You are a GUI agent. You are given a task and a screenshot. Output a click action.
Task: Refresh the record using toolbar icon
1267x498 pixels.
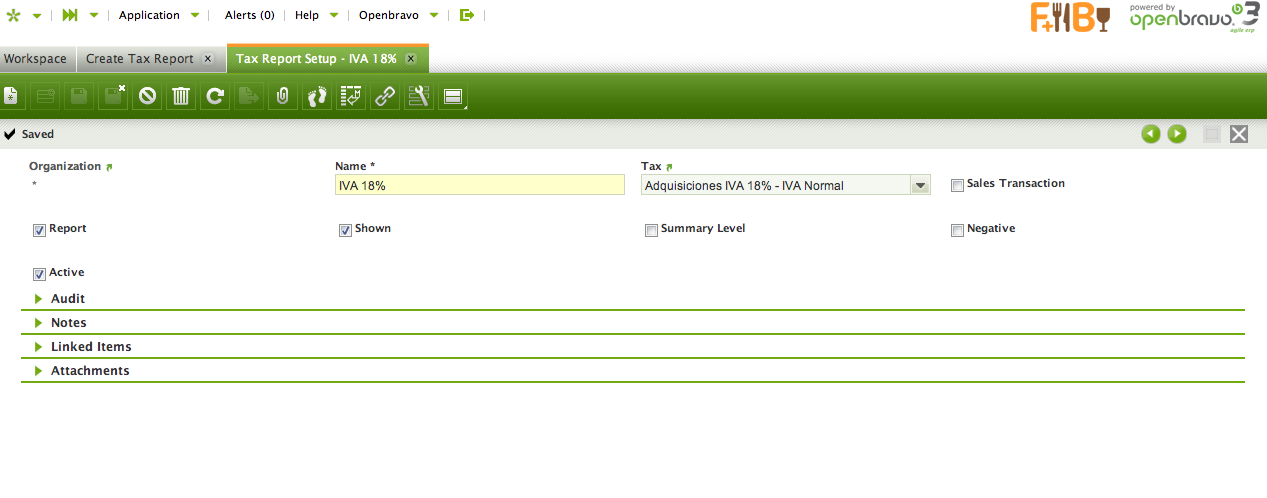point(215,97)
